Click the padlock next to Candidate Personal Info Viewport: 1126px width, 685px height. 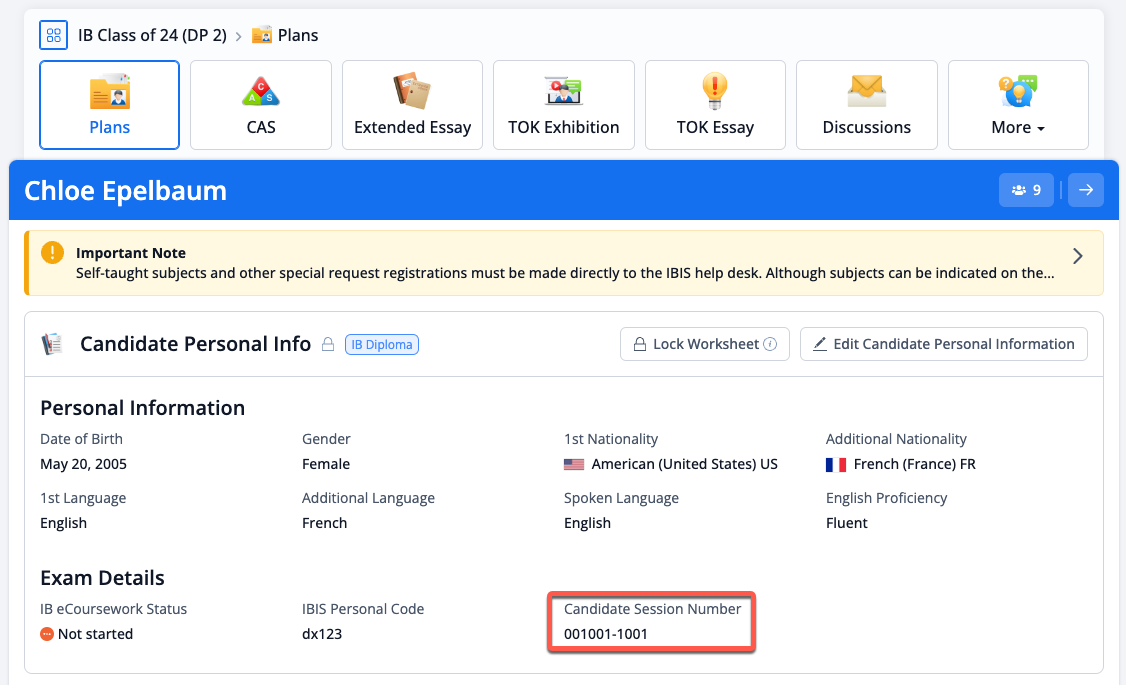point(329,343)
